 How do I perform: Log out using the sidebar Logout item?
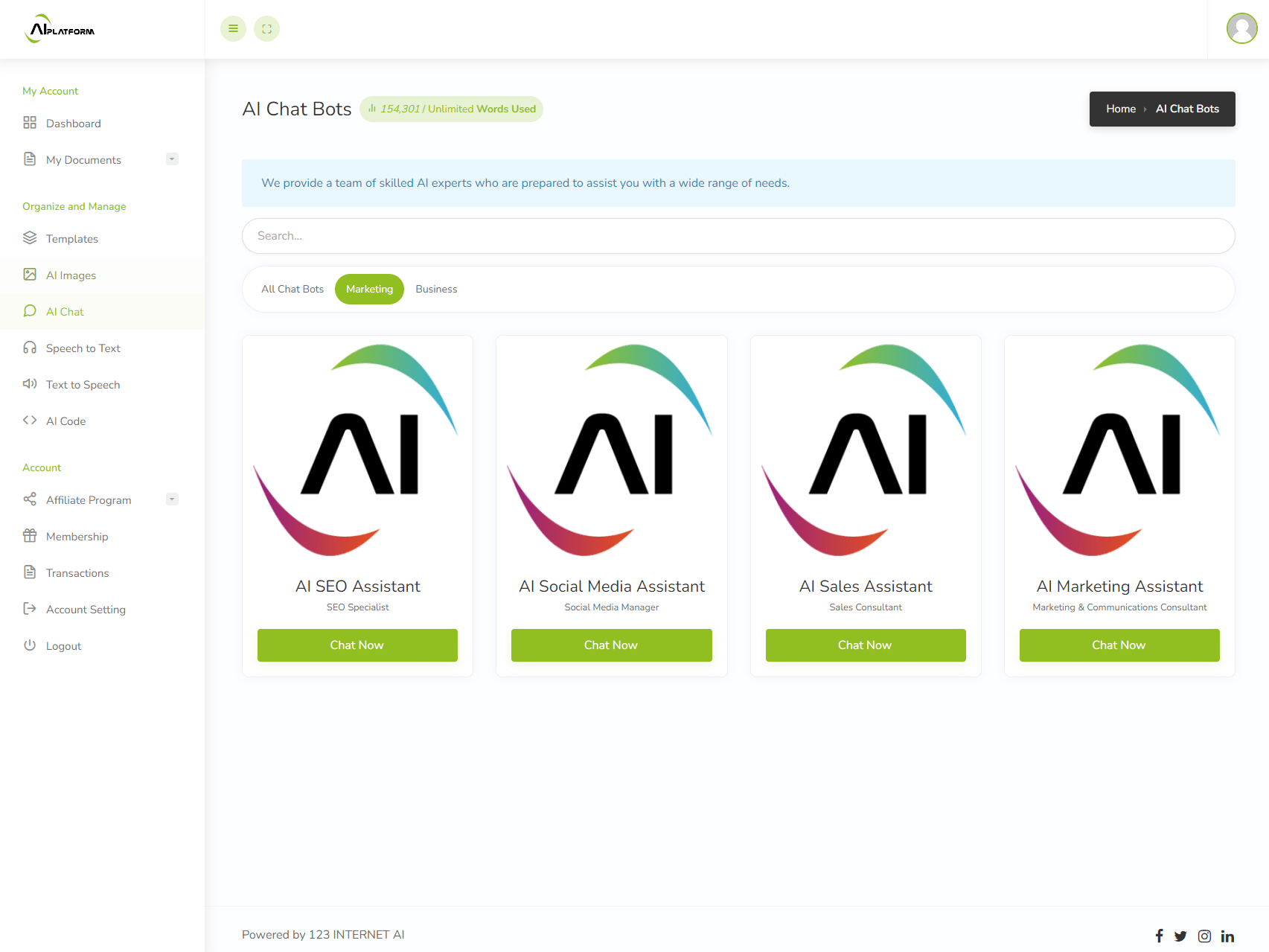(x=63, y=646)
